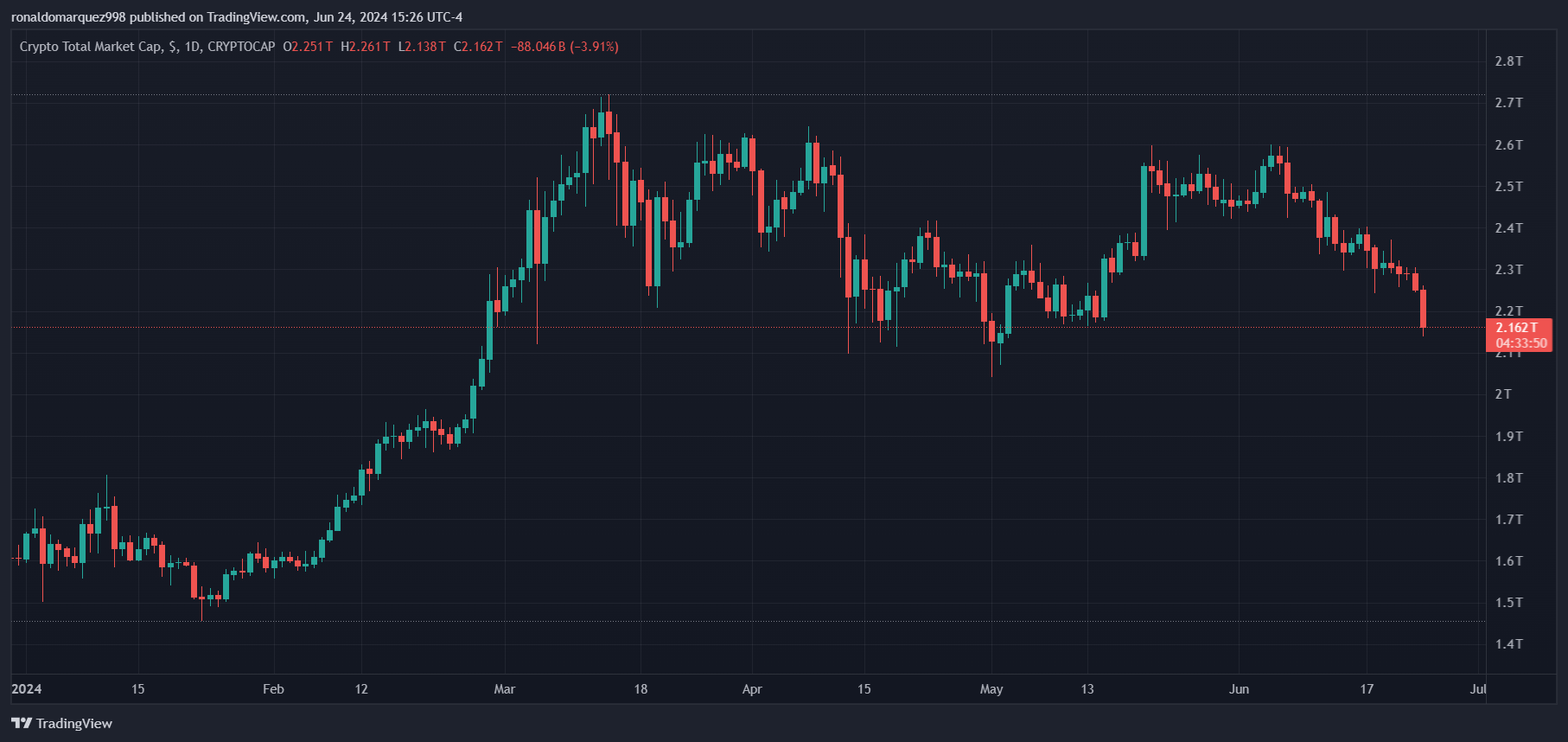The image size is (1568, 742).
Task: Click the close value C2.162 T
Action: (478, 47)
